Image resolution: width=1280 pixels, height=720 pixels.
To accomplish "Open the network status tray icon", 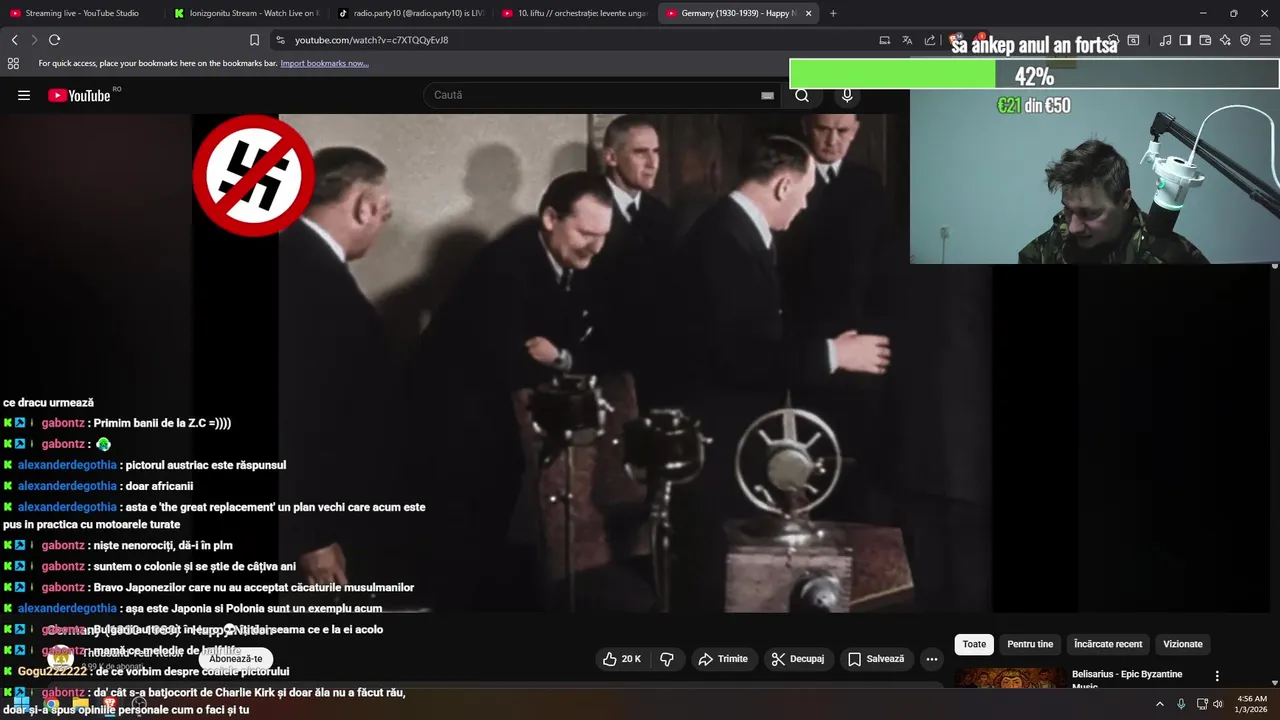I will coord(1202,704).
